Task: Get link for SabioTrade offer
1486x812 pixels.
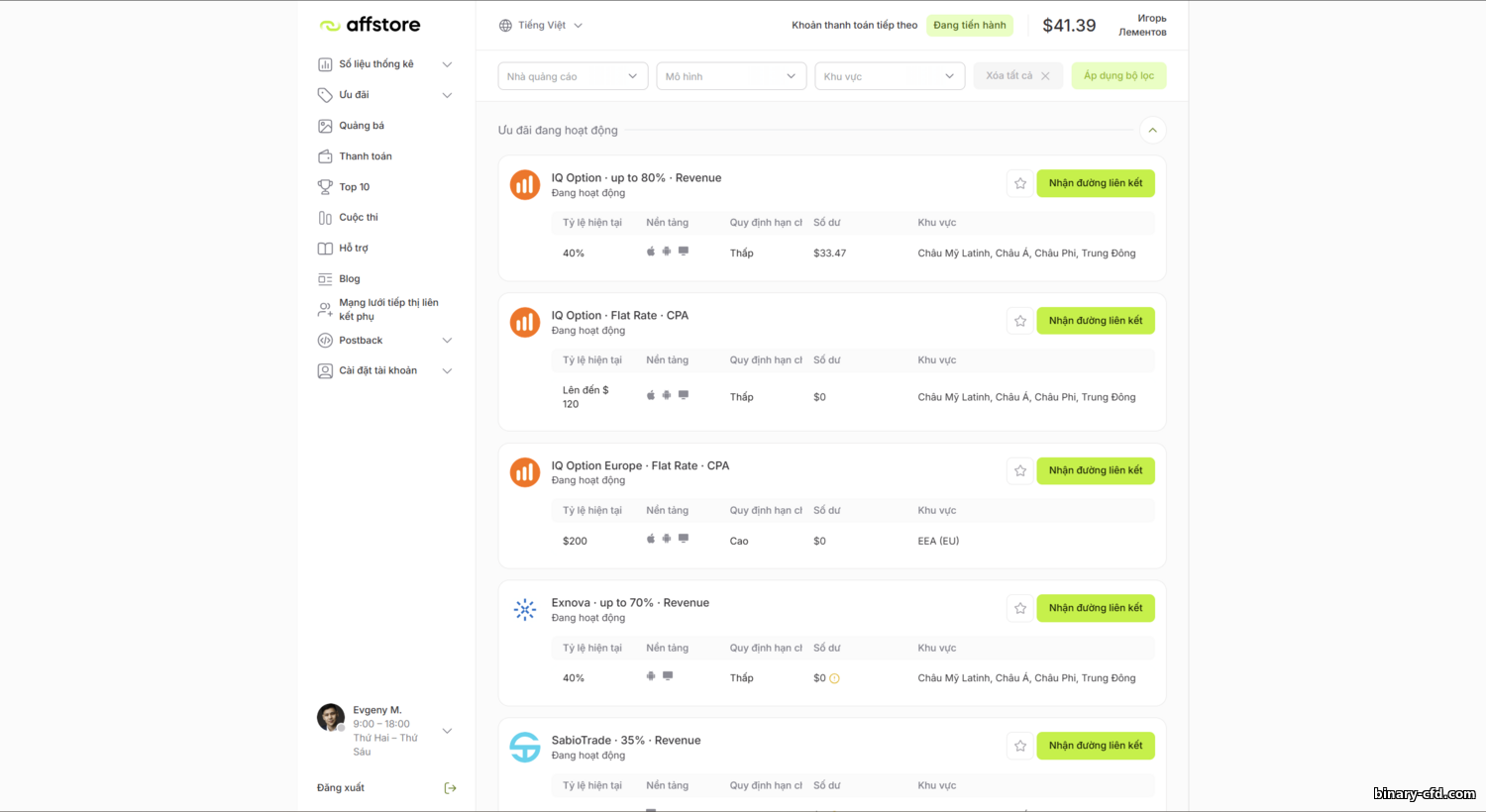Action: pos(1096,746)
